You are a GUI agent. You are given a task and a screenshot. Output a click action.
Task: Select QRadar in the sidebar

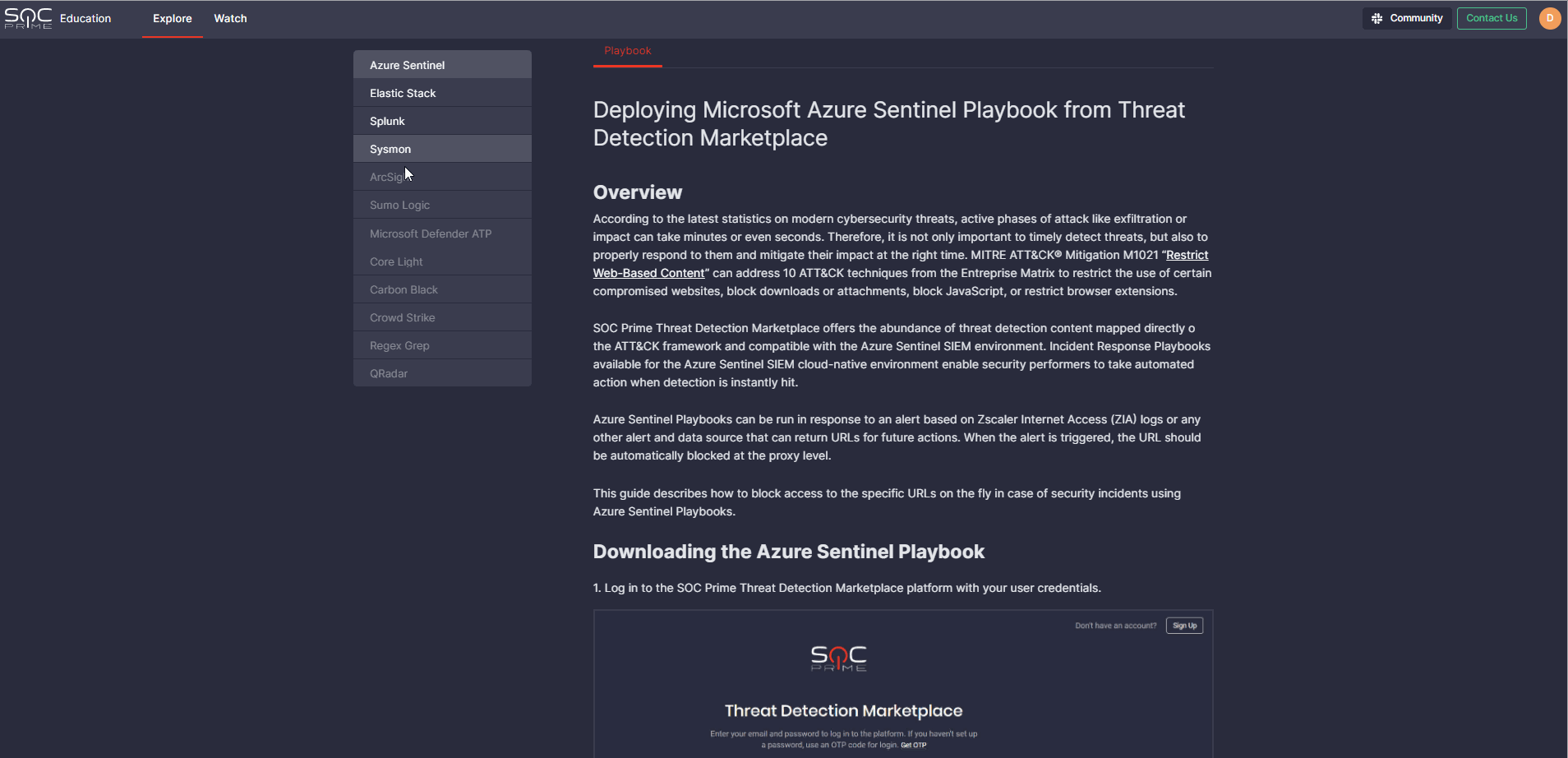[x=442, y=373]
